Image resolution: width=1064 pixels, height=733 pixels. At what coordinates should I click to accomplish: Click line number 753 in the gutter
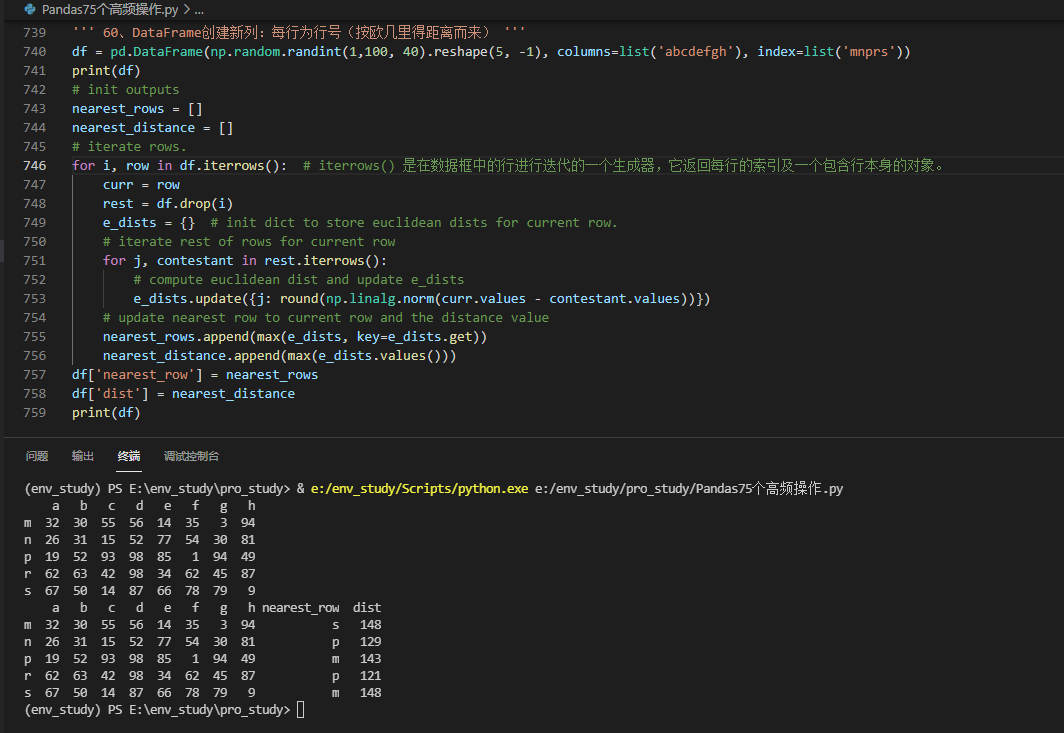click(35, 299)
